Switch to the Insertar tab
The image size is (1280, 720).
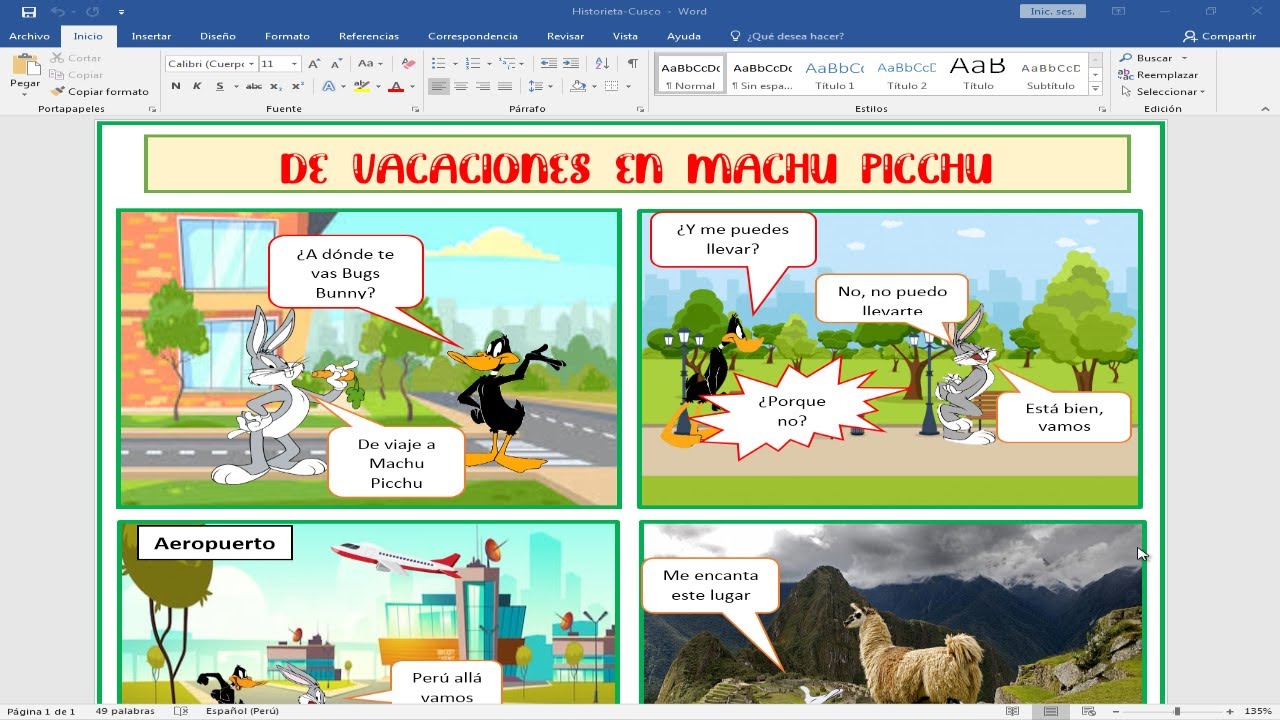click(x=151, y=36)
